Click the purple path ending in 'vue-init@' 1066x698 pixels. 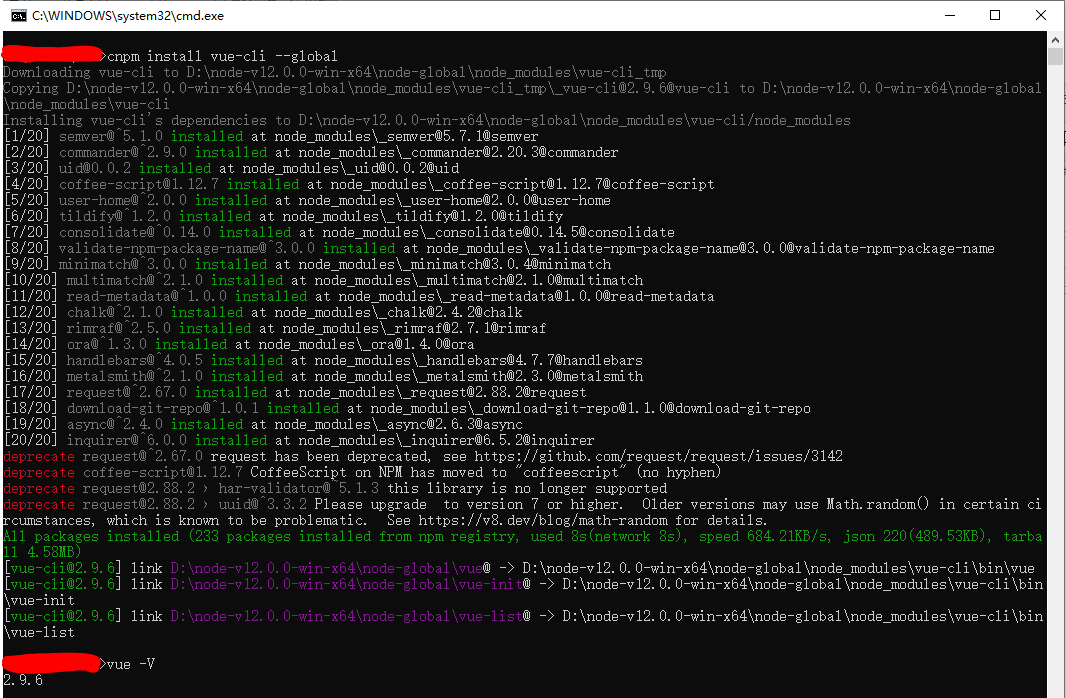pyautogui.click(x=350, y=584)
